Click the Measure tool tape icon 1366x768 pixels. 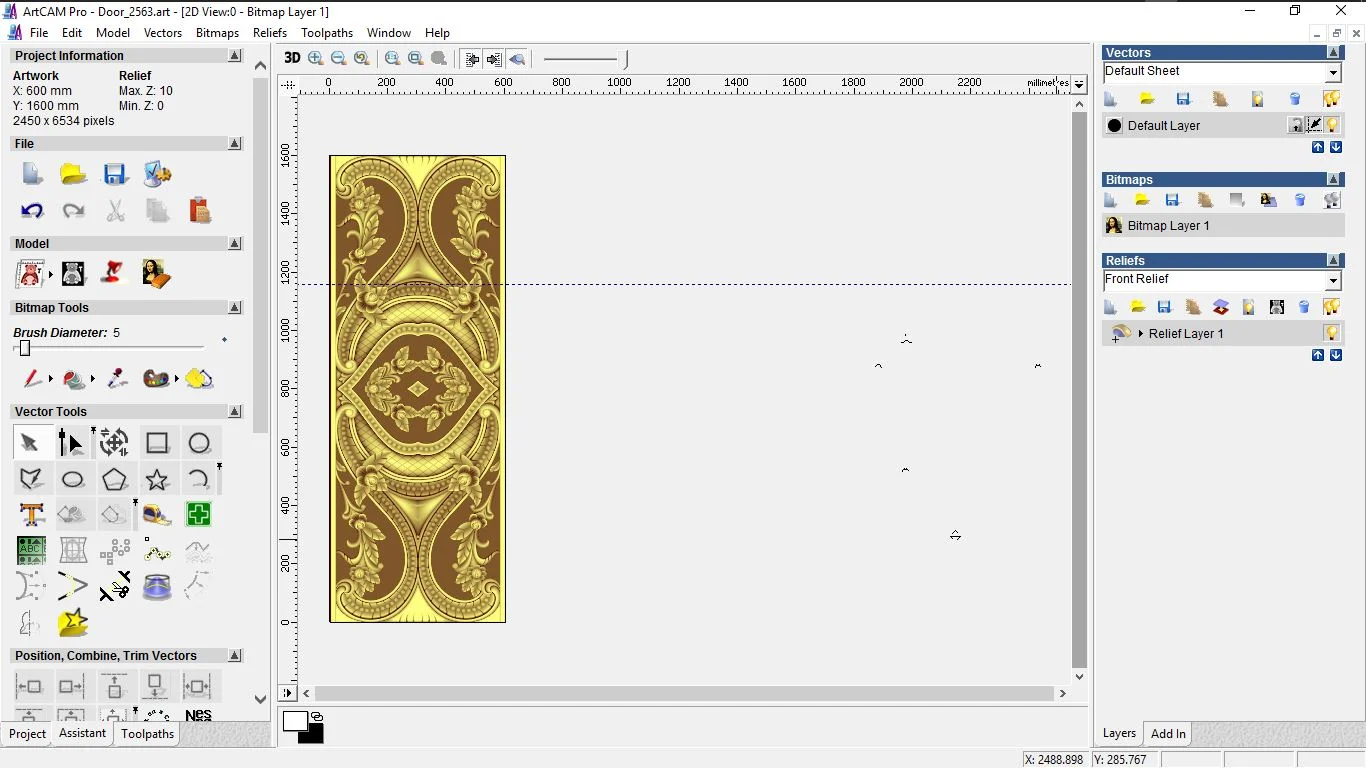[157, 515]
